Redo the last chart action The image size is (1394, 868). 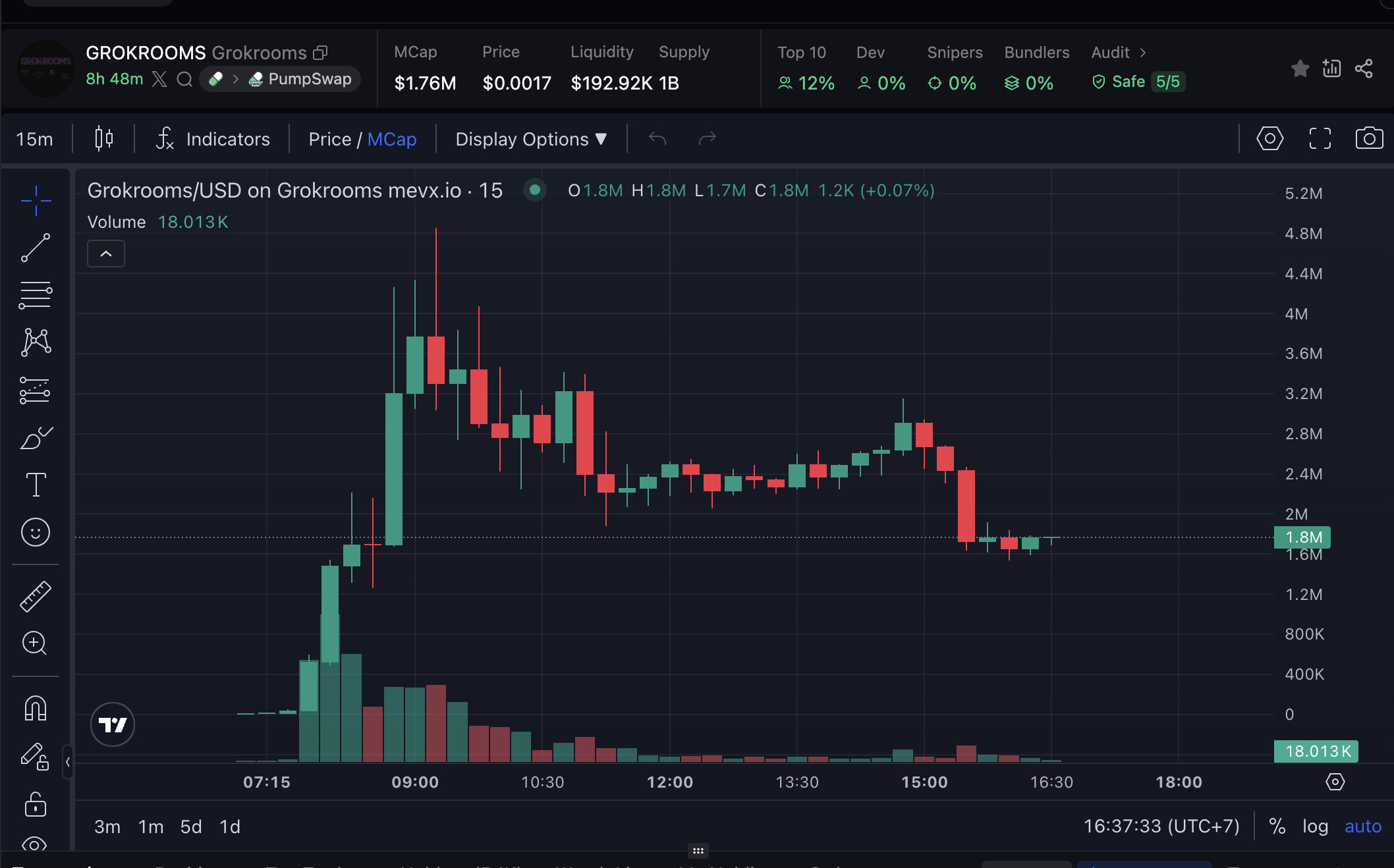[707, 138]
